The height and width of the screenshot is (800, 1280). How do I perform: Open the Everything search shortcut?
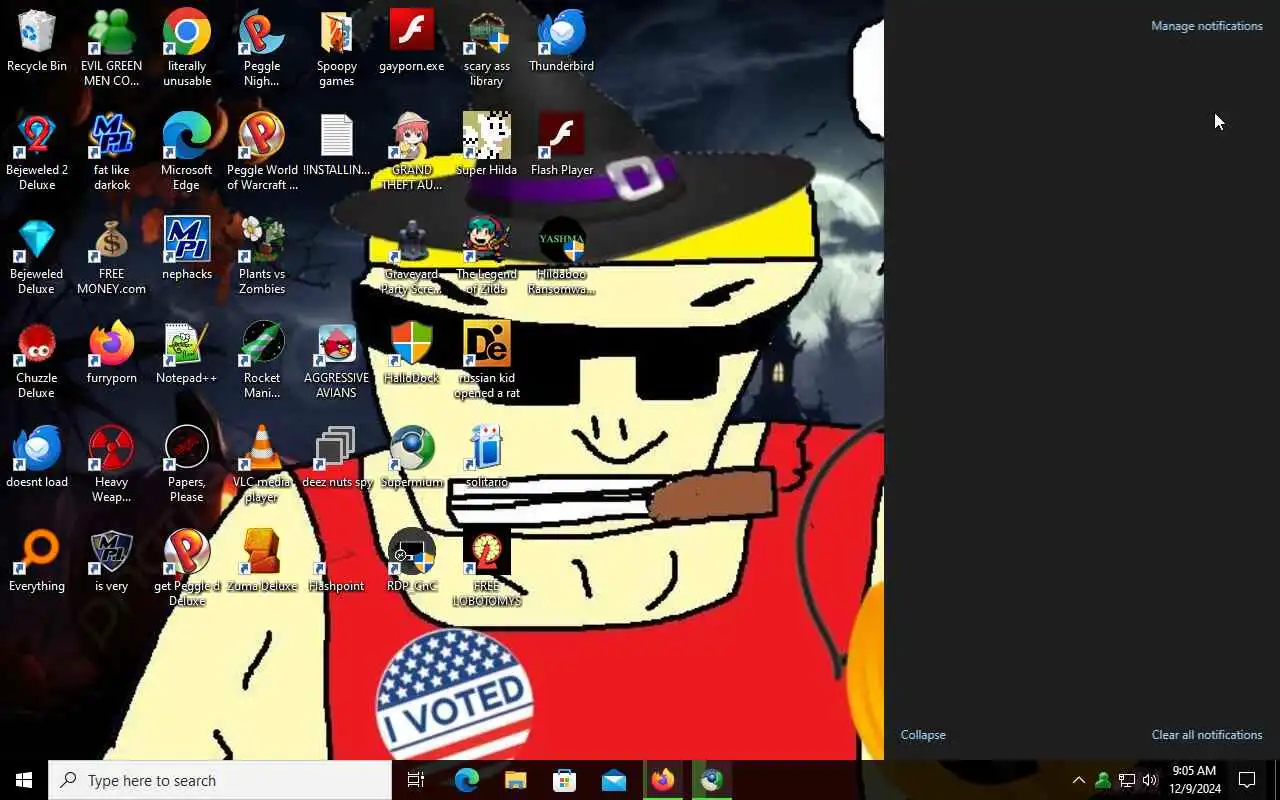pos(37,562)
